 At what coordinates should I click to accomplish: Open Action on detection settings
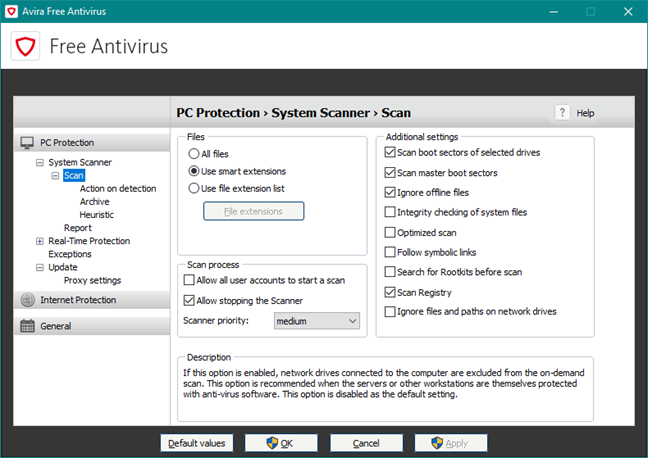pyautogui.click(x=118, y=188)
